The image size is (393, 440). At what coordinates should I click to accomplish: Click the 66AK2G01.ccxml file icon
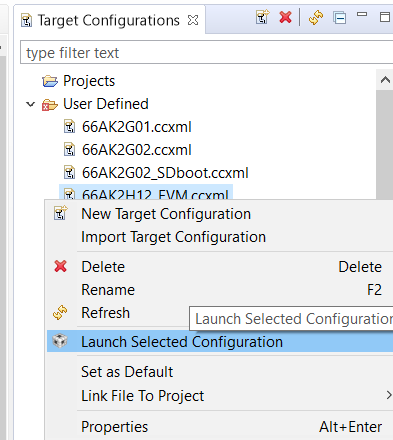(x=69, y=127)
